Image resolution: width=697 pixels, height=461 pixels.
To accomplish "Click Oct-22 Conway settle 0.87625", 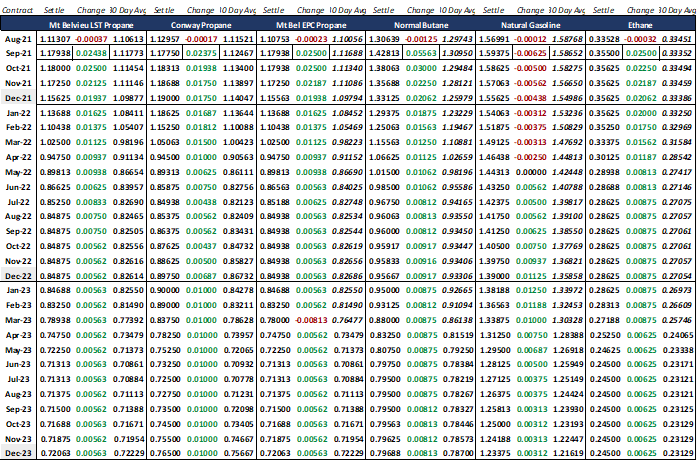I will point(165,246).
